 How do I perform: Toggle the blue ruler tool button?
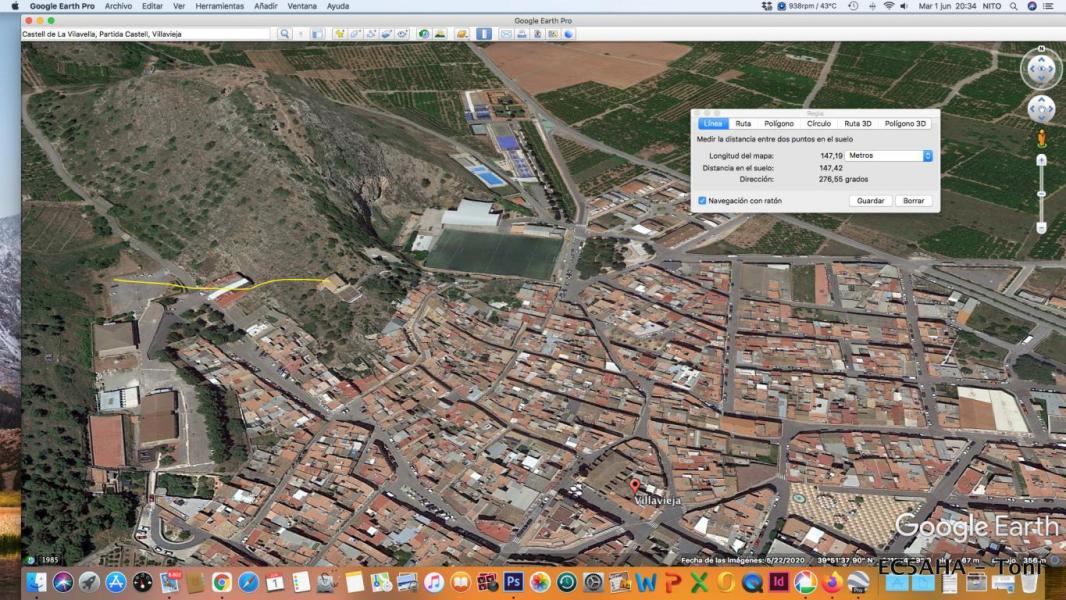484,34
